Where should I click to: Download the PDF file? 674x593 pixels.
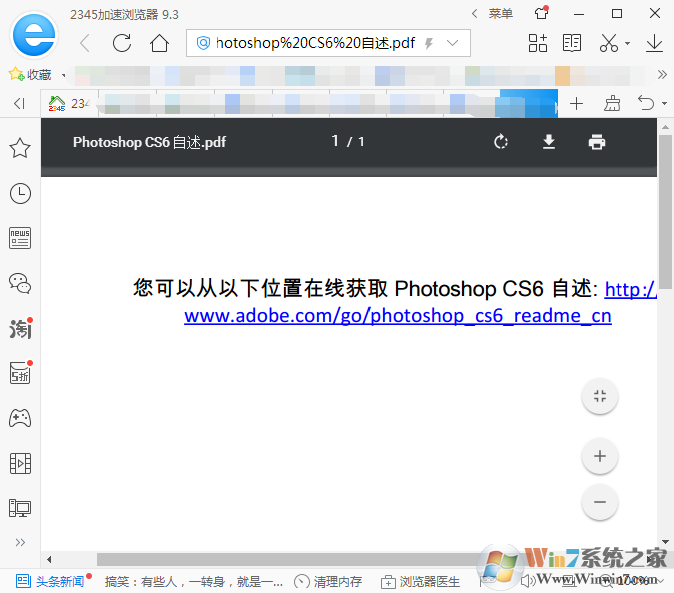pos(549,142)
